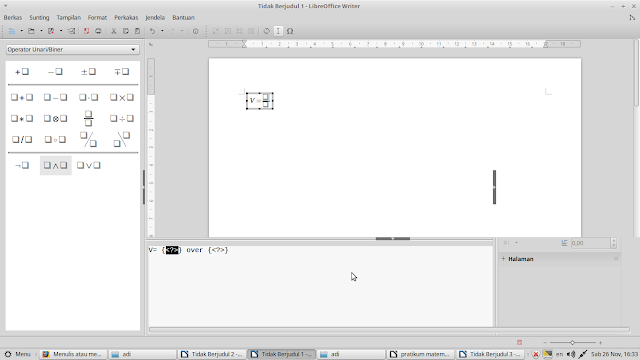Open the Operator Unari/Biner category dropdown
Viewport: 640px width, 360px height.
pyautogui.click(x=72, y=49)
